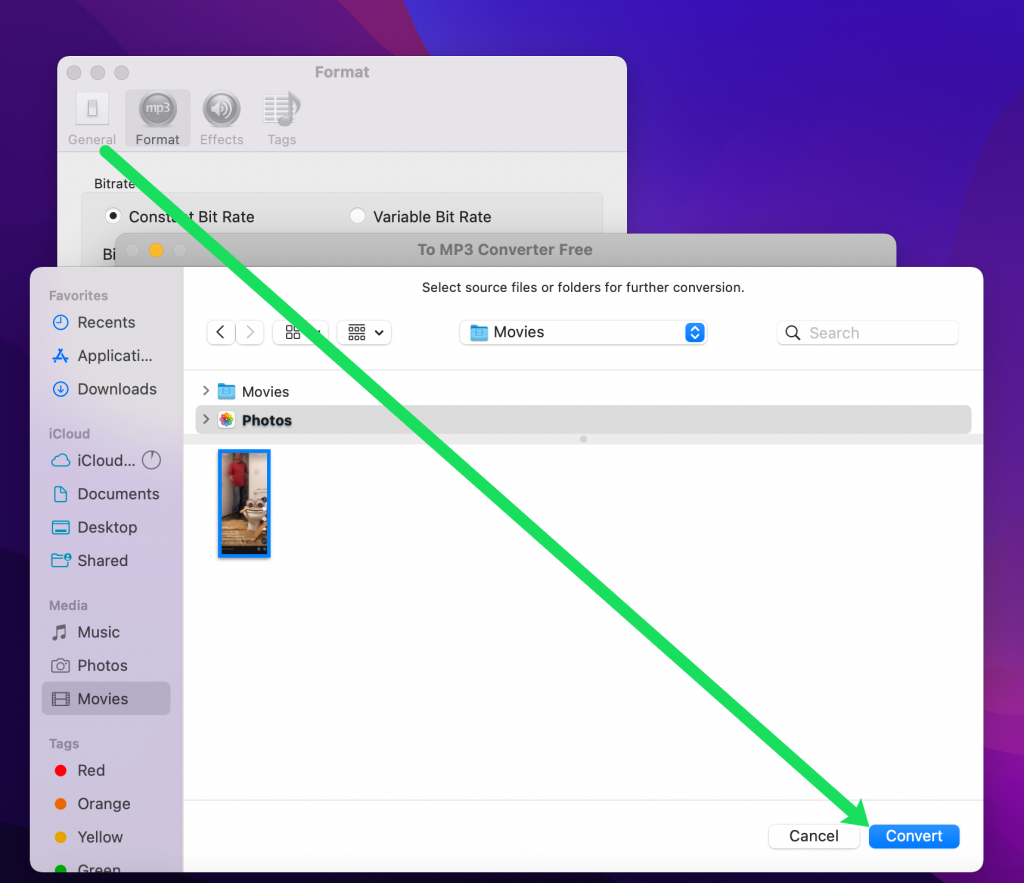The image size is (1024, 883).
Task: Open the Movies location dropdown
Action: click(583, 332)
